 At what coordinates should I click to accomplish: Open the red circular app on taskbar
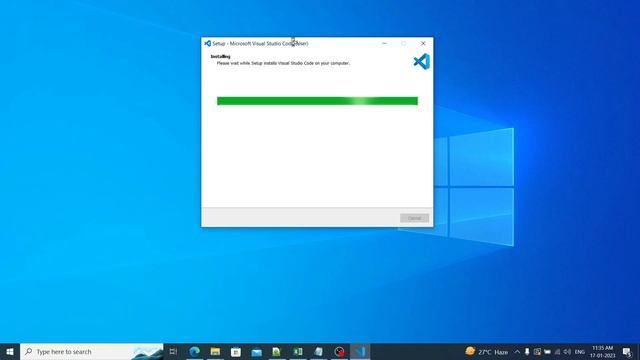coord(339,351)
